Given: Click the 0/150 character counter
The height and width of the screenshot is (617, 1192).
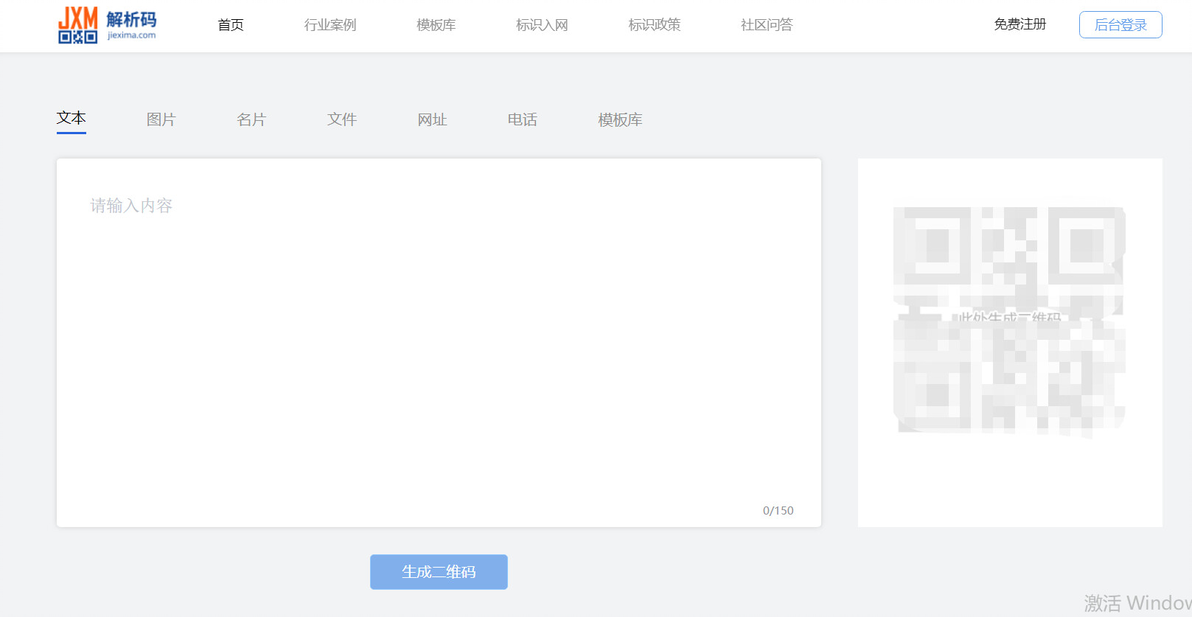Looking at the screenshot, I should click(778, 511).
